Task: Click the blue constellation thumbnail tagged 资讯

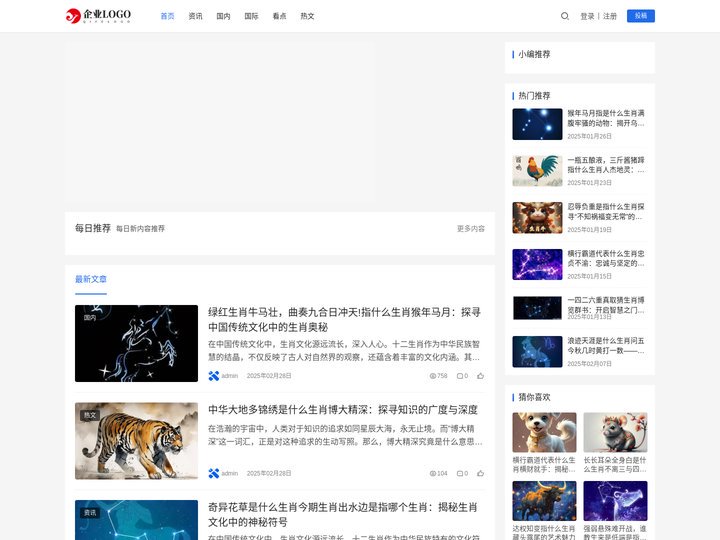Action: (x=136, y=520)
